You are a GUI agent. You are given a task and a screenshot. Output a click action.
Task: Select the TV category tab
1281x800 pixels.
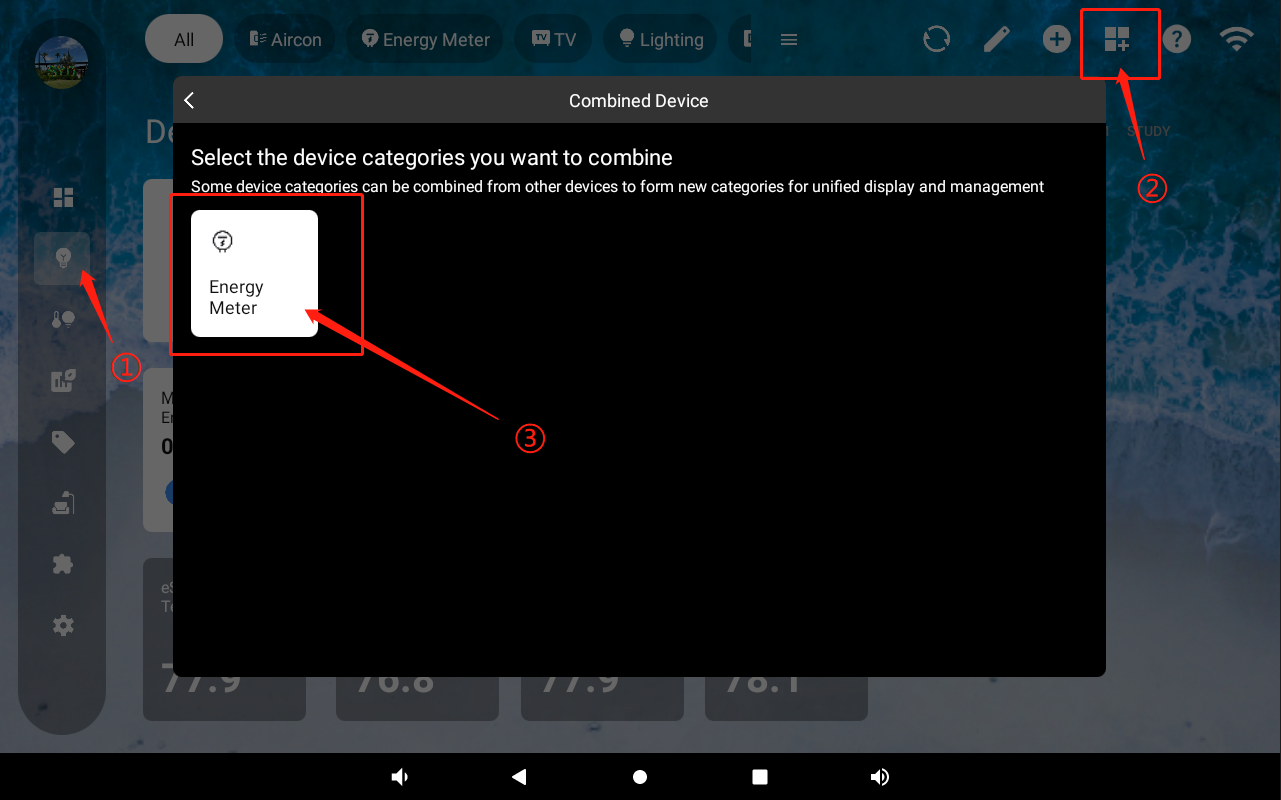553,40
